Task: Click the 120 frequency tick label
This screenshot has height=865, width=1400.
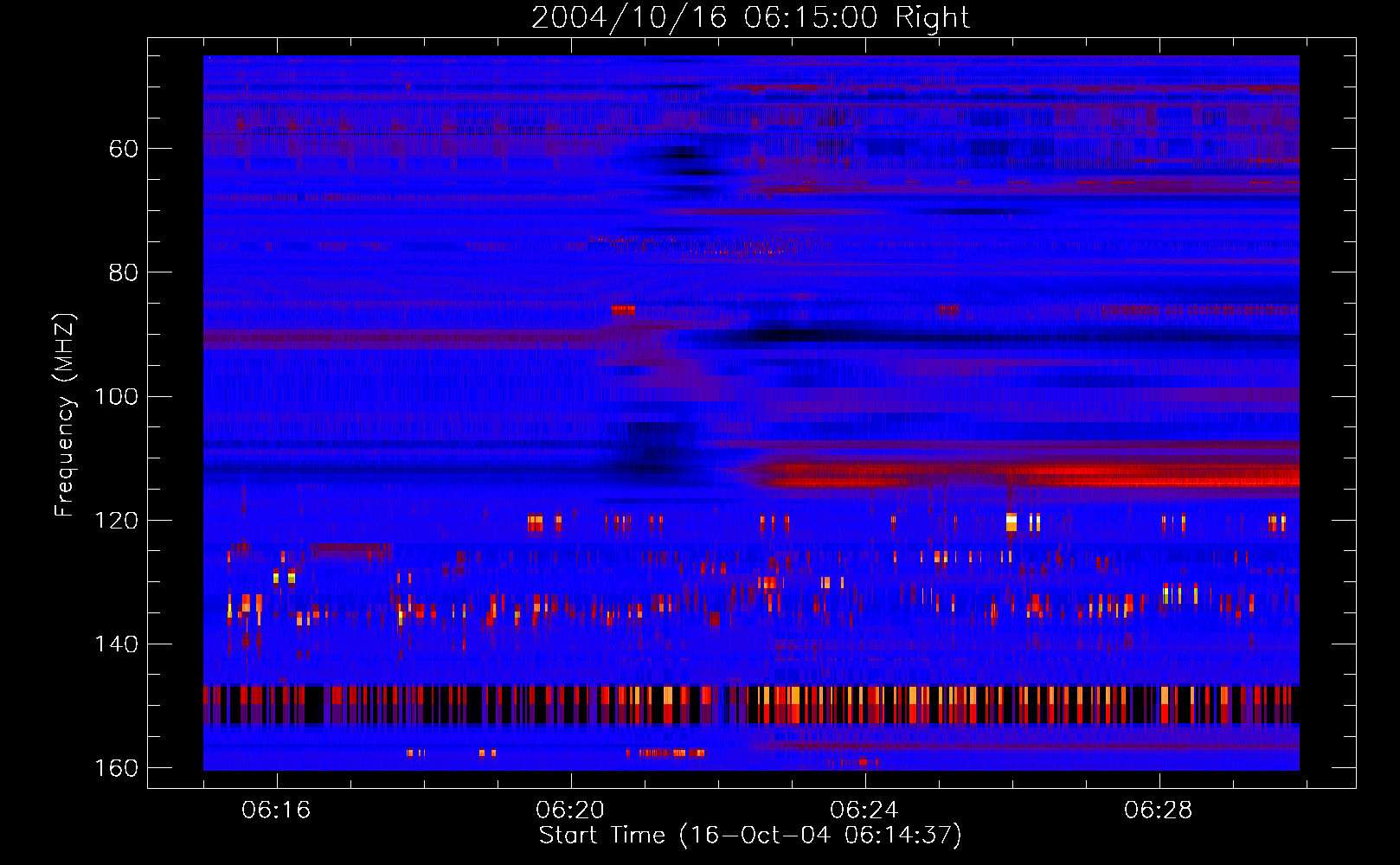Action: pyautogui.click(x=116, y=520)
